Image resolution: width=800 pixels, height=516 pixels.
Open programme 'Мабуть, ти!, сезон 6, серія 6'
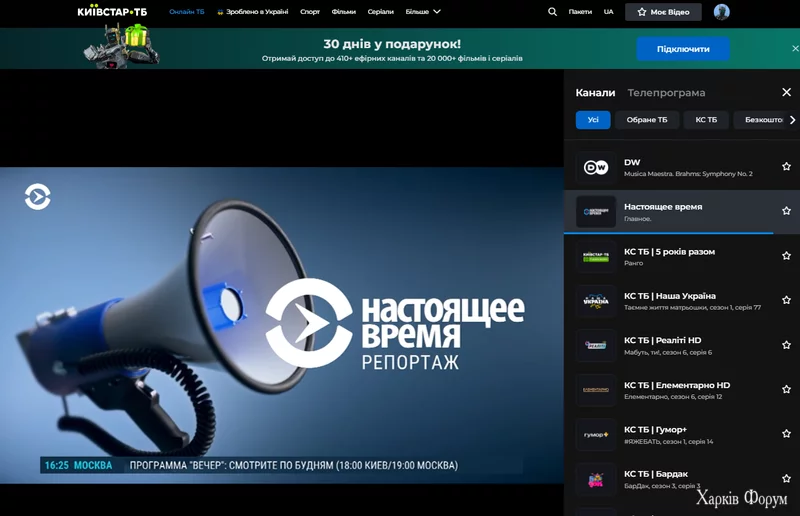tap(668, 352)
